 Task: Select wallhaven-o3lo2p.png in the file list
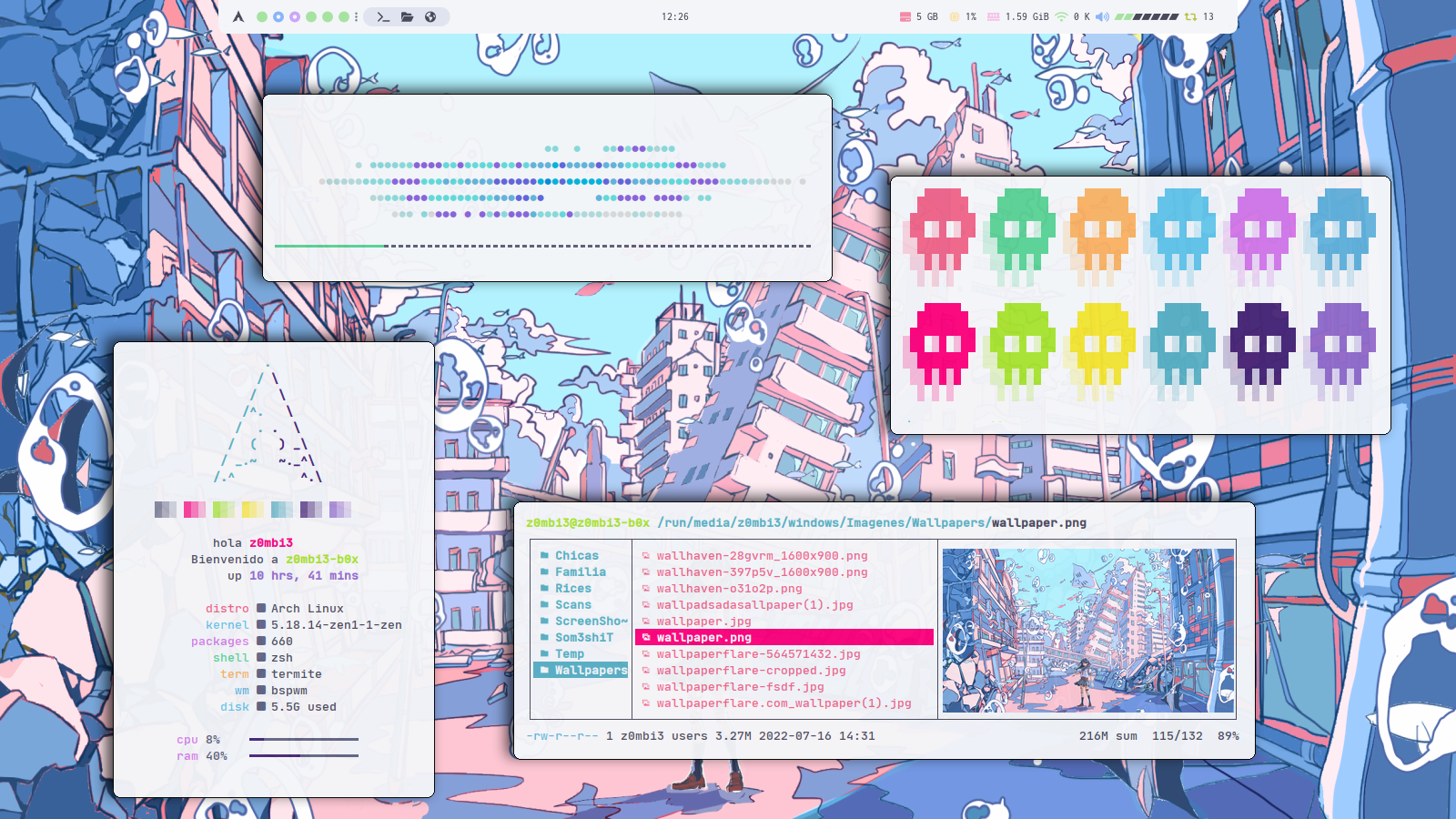pyautogui.click(x=729, y=588)
